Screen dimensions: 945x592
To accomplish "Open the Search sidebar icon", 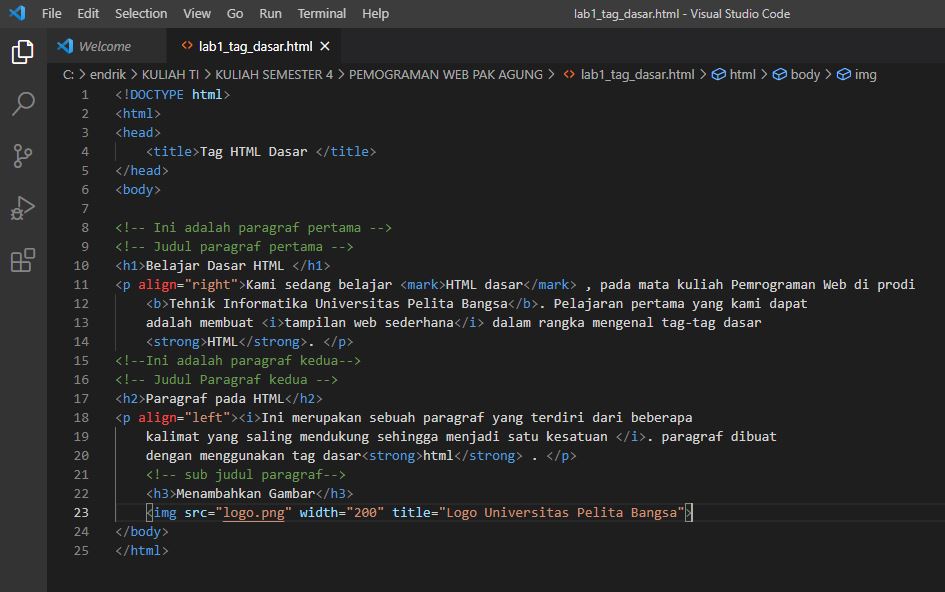I will (22, 104).
